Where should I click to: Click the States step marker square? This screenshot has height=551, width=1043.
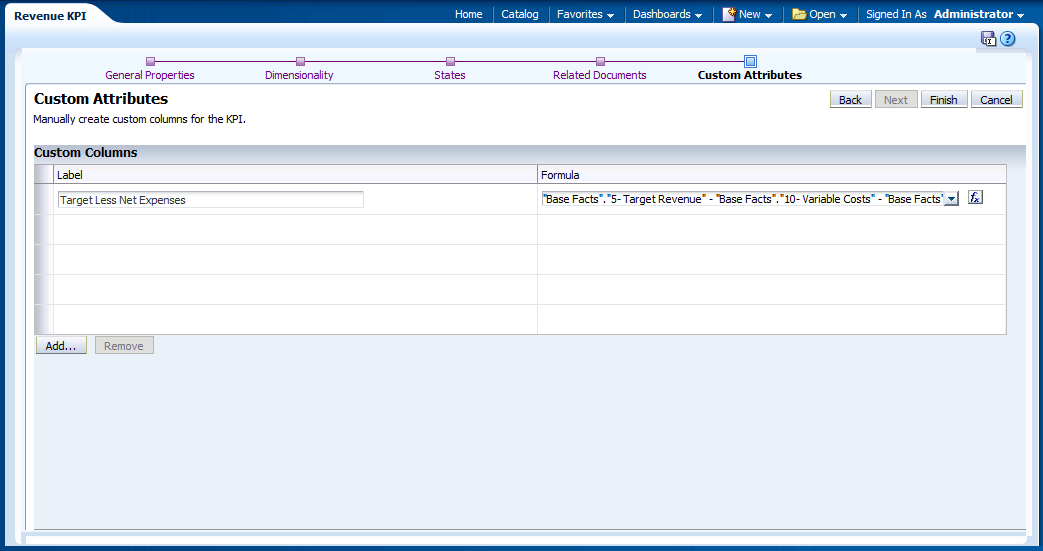[x=450, y=62]
